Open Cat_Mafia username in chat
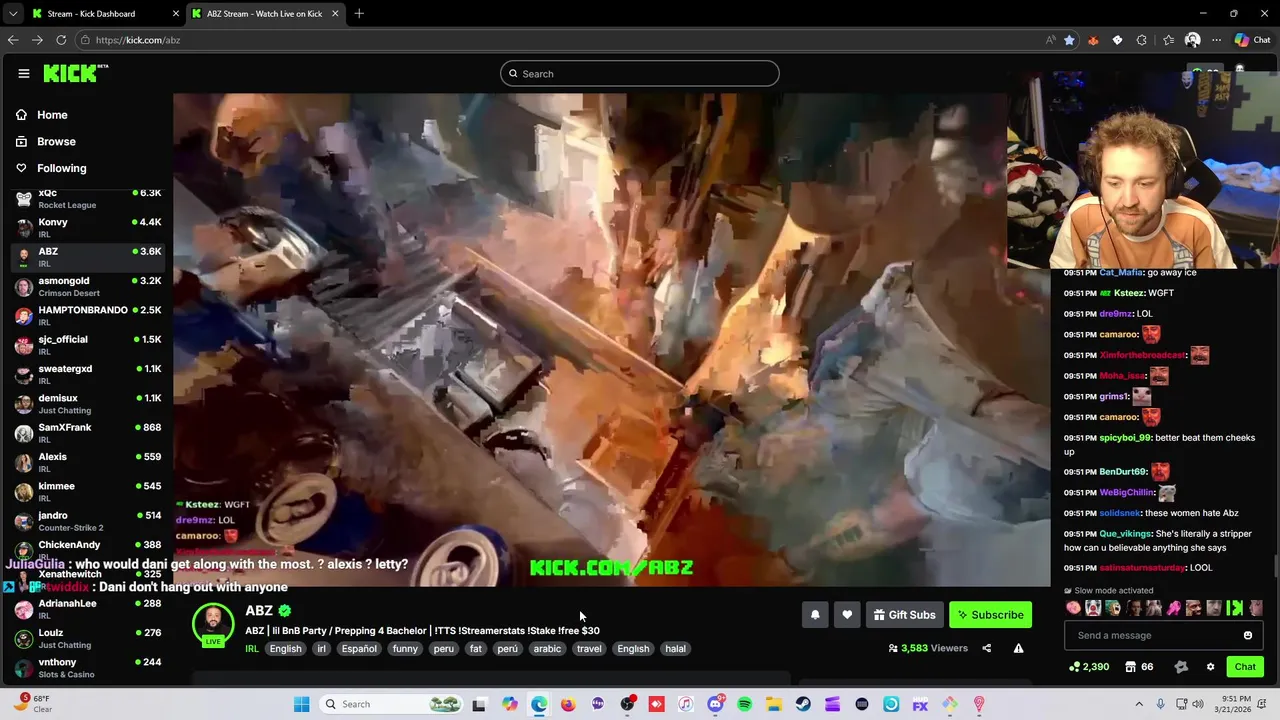The image size is (1280, 720). coord(1120,272)
